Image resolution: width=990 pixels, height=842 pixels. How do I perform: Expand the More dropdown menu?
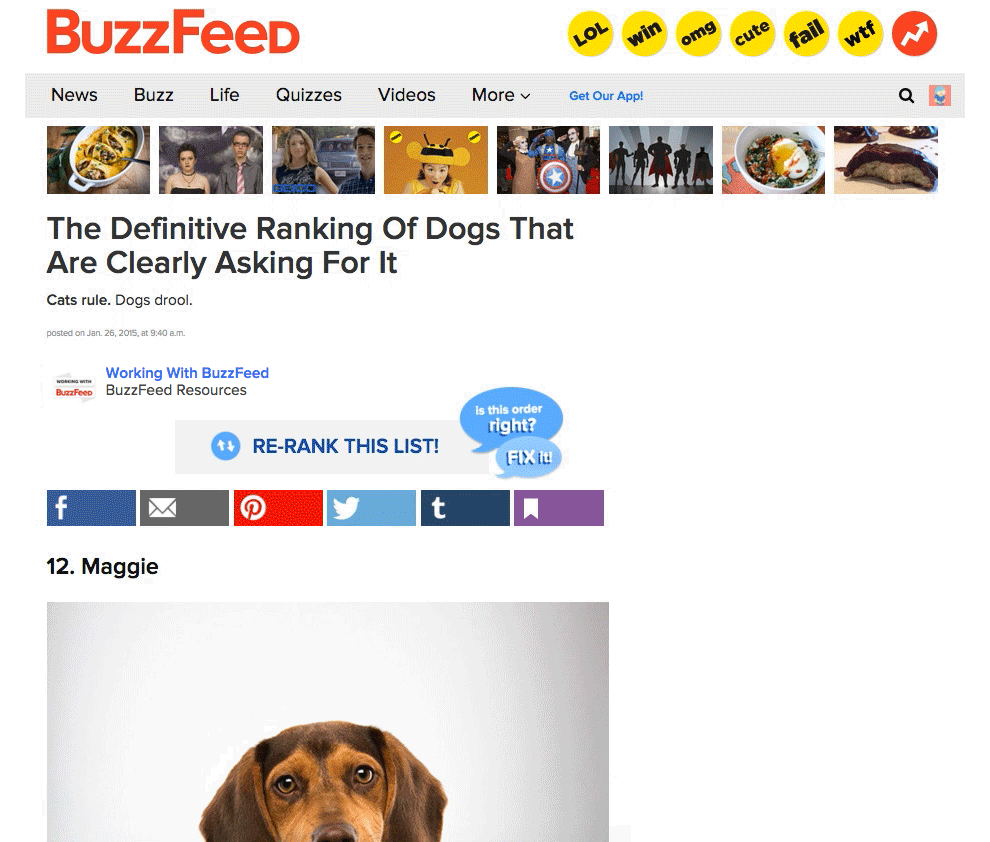point(501,95)
